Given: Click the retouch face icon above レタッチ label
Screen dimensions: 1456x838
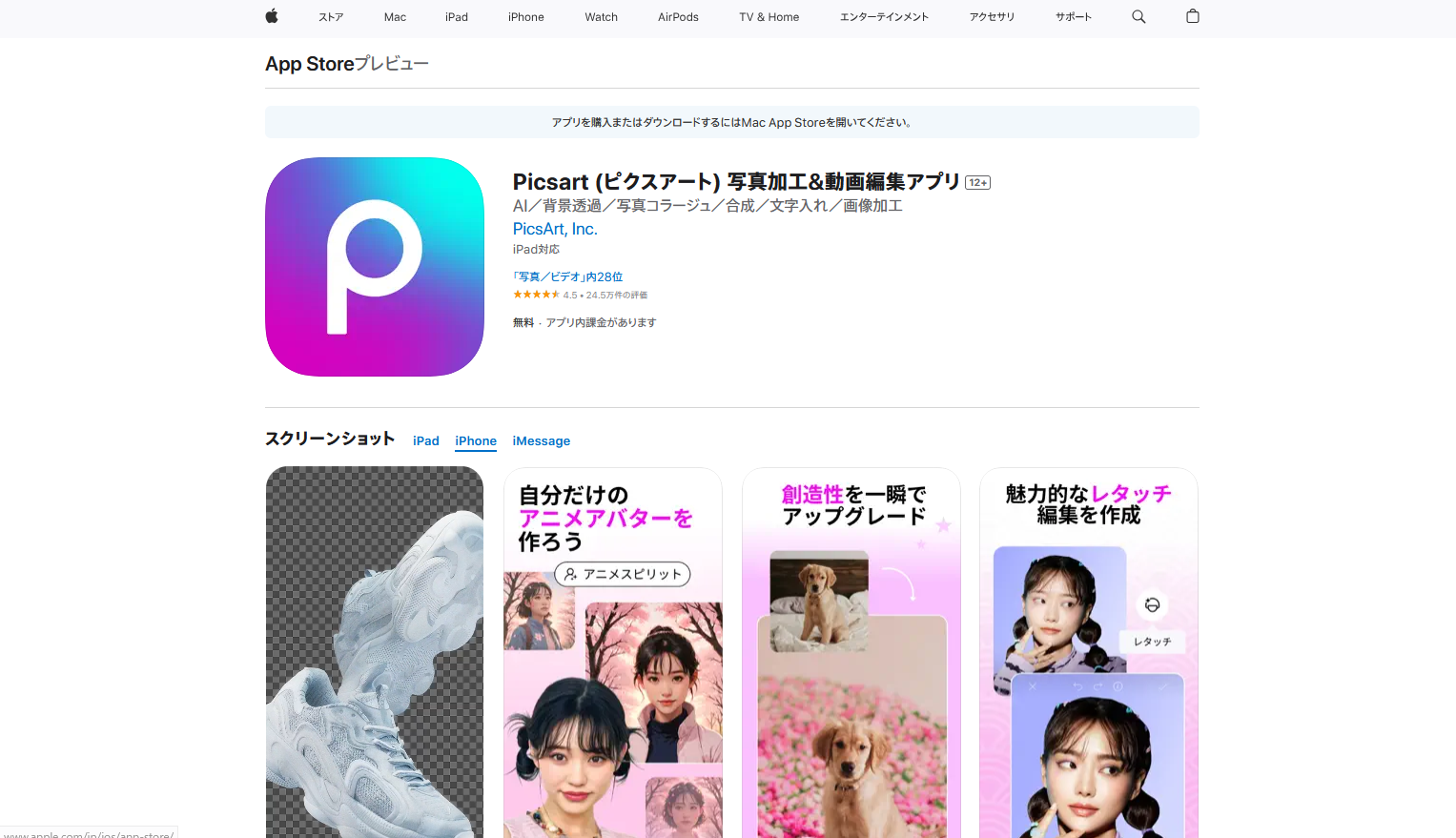Looking at the screenshot, I should coord(1152,605).
